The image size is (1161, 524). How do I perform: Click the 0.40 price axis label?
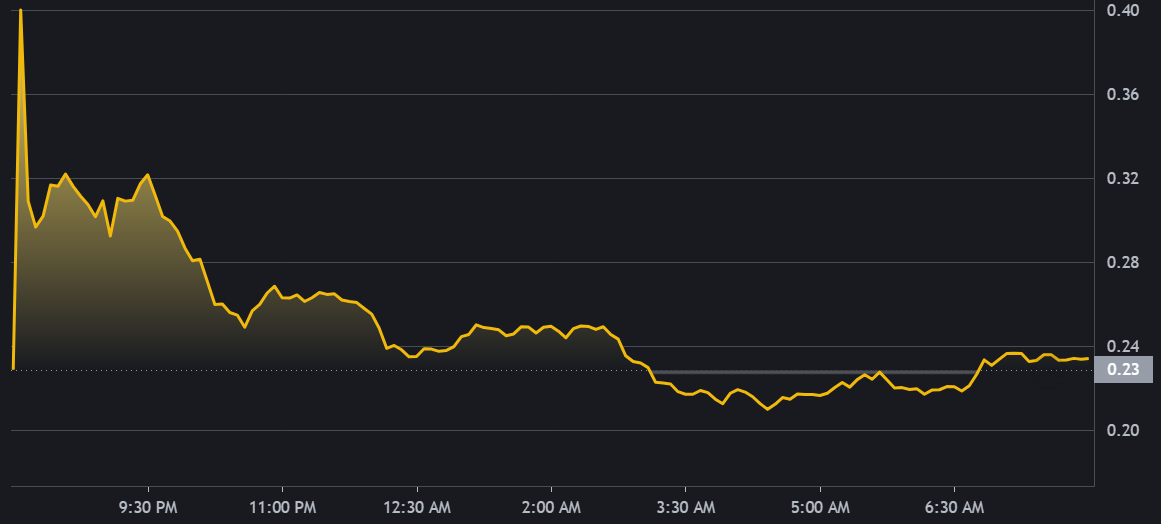1123,11
